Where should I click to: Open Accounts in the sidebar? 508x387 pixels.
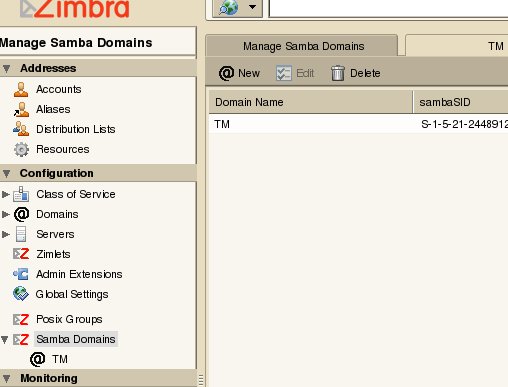[x=59, y=89]
